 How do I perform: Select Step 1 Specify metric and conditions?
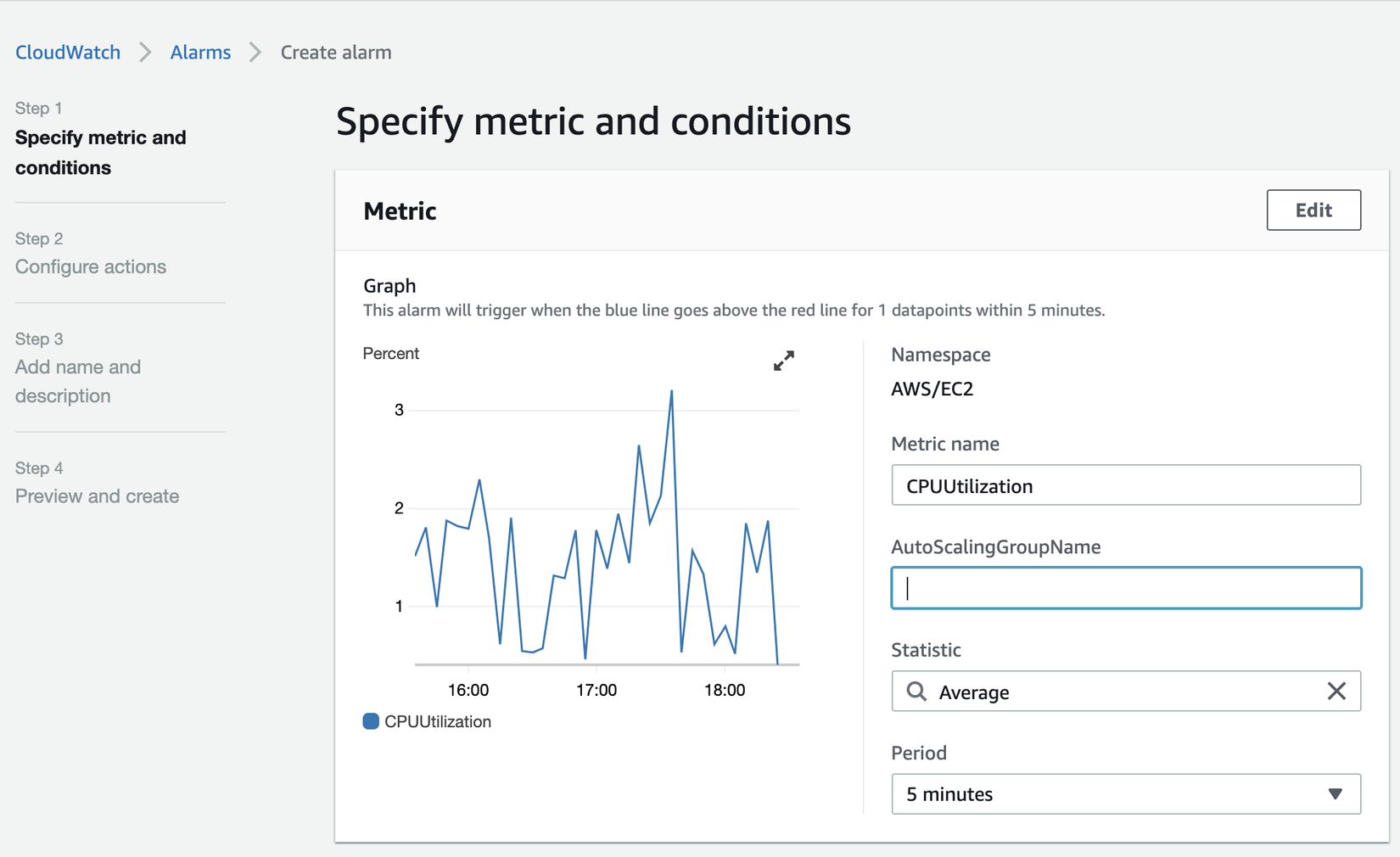tap(100, 152)
